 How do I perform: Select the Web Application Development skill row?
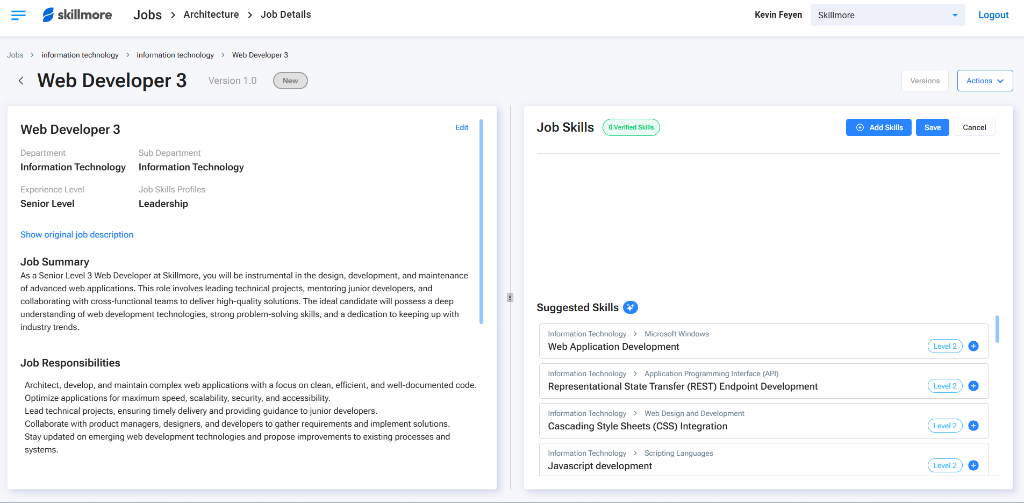[x=763, y=341]
